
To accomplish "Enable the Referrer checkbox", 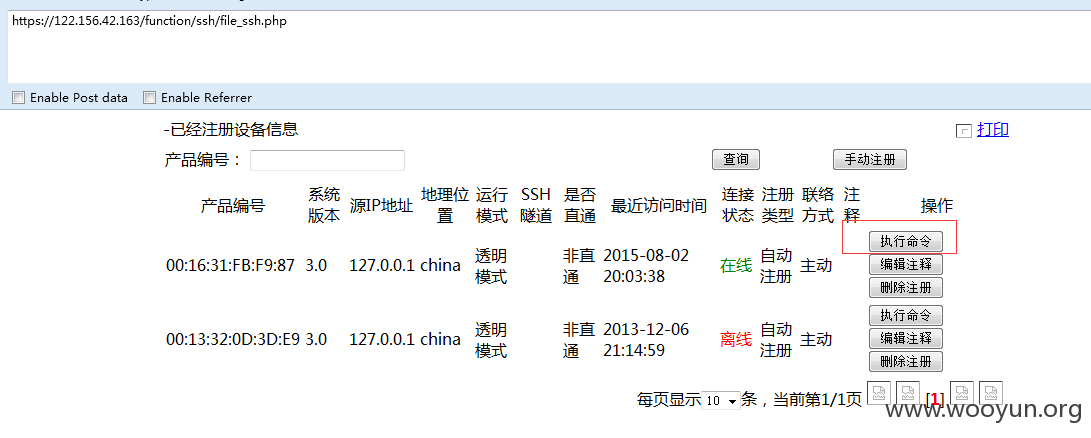I will [x=149, y=98].
